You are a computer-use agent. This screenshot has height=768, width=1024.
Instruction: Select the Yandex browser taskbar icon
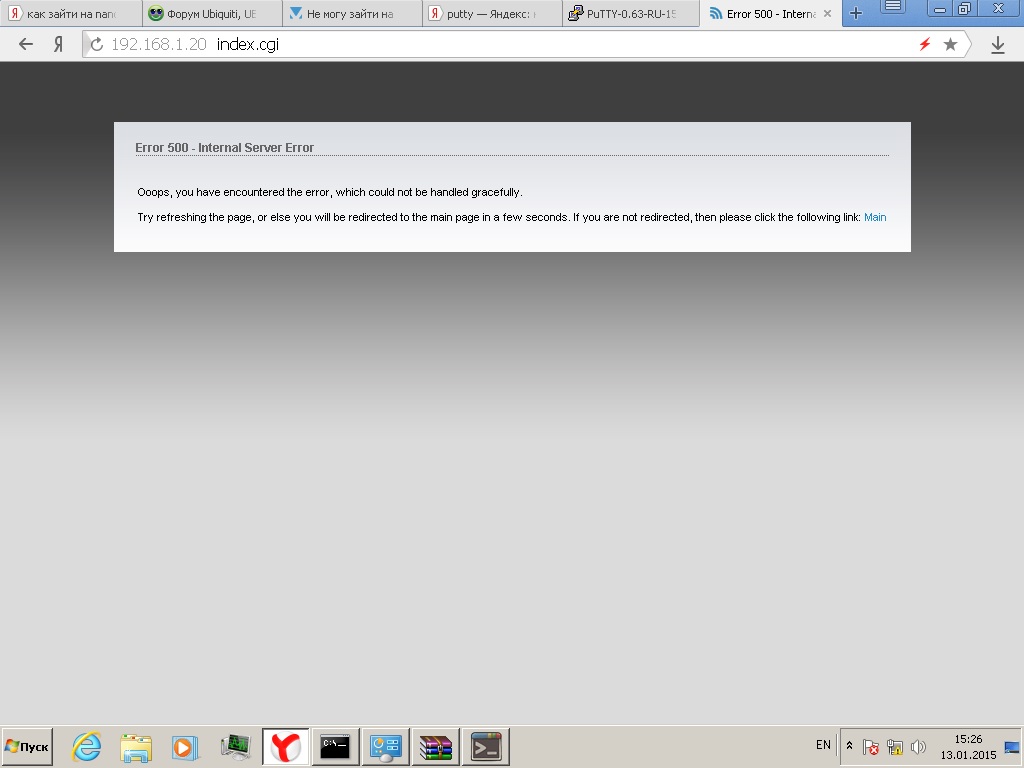[x=285, y=746]
